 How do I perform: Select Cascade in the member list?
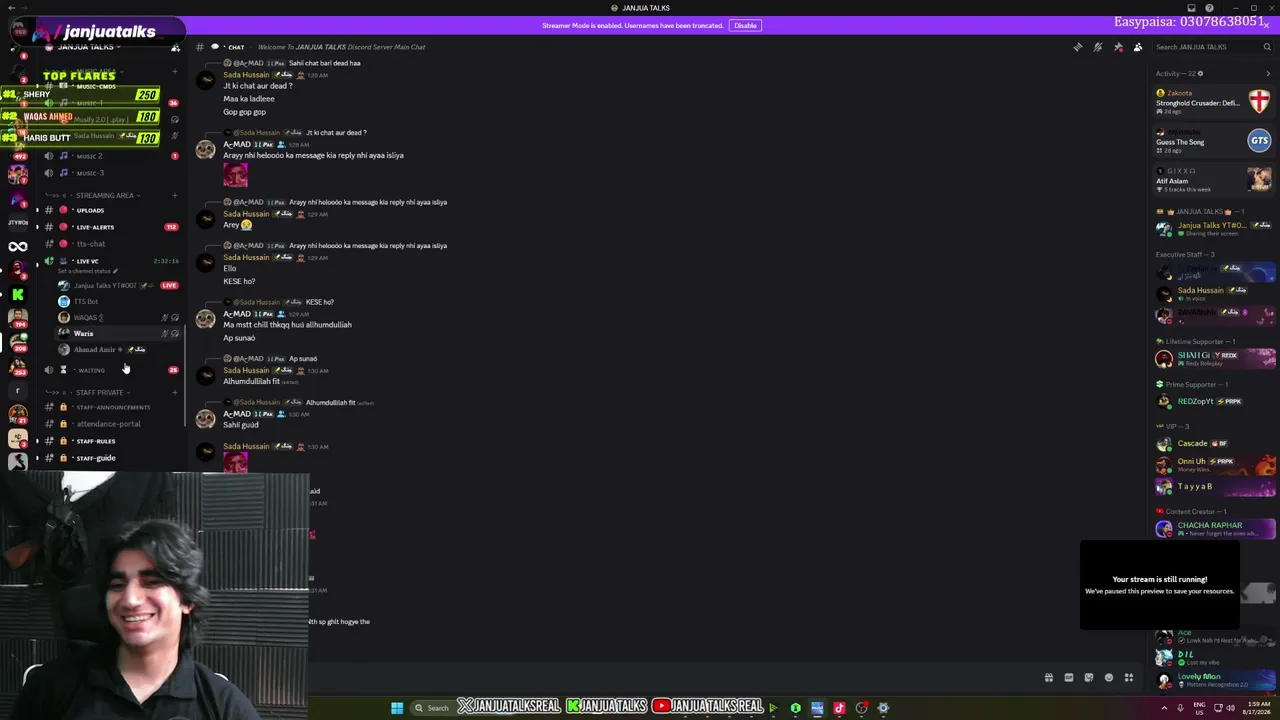(x=1213, y=444)
